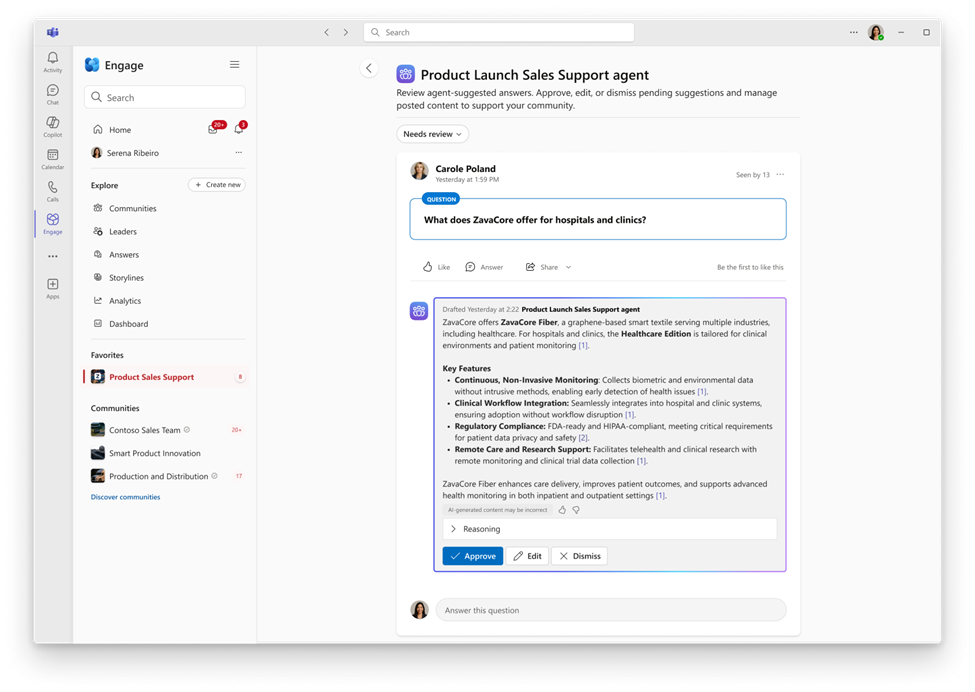The width and height of the screenshot is (975, 692).
Task: Open the Share dropdown arrow
Action: (x=568, y=267)
